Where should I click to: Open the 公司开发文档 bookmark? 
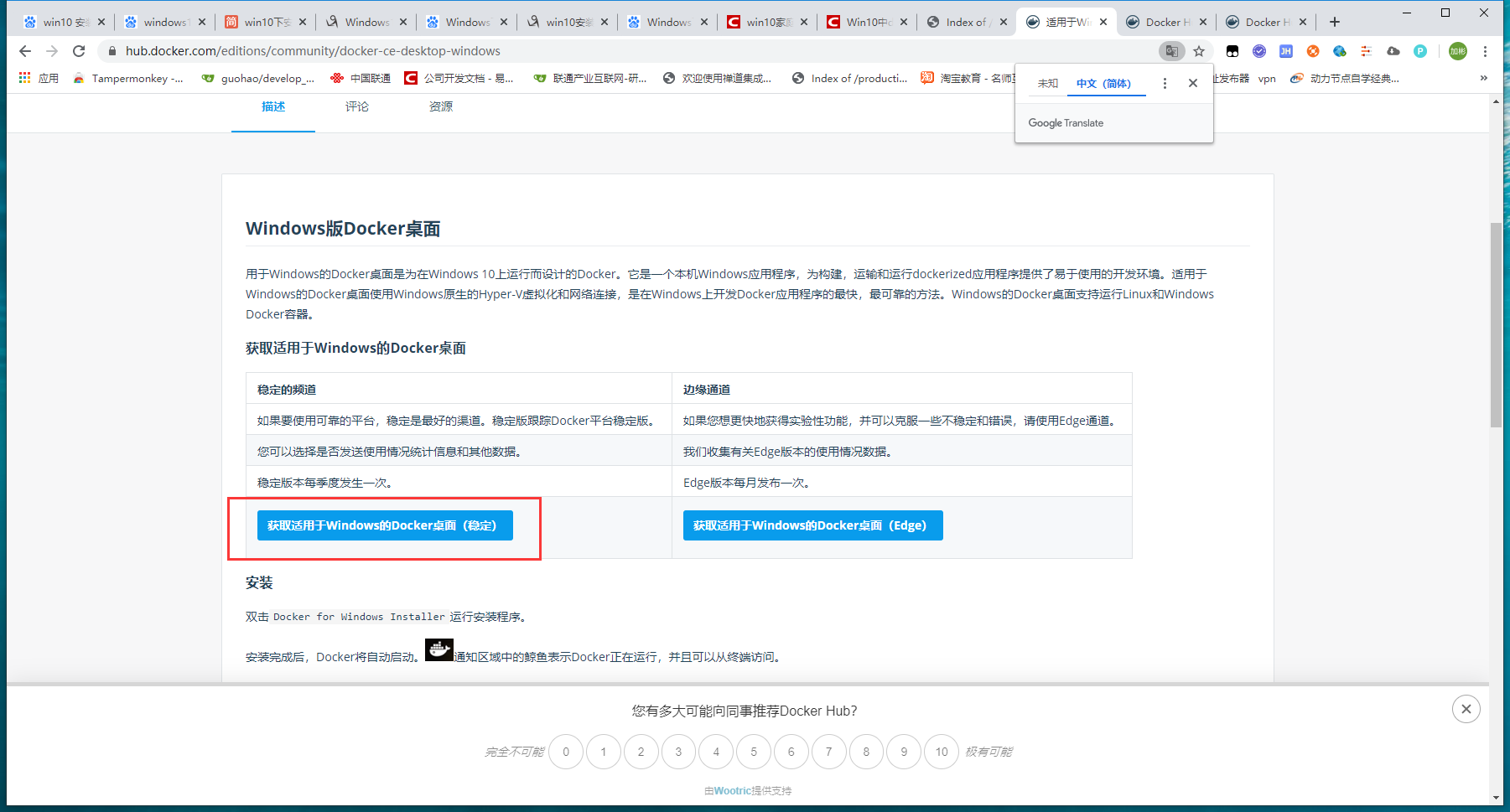pyautogui.click(x=459, y=78)
